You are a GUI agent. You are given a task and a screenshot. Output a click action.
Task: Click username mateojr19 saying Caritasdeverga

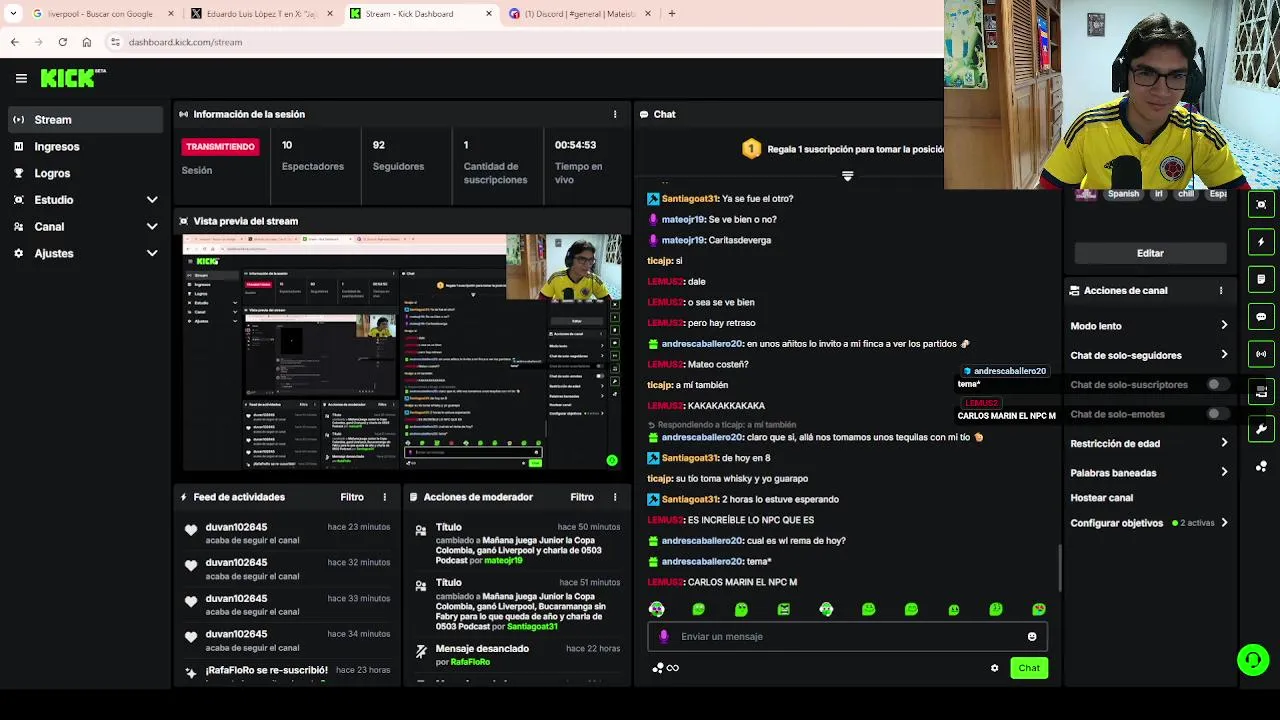pos(683,240)
